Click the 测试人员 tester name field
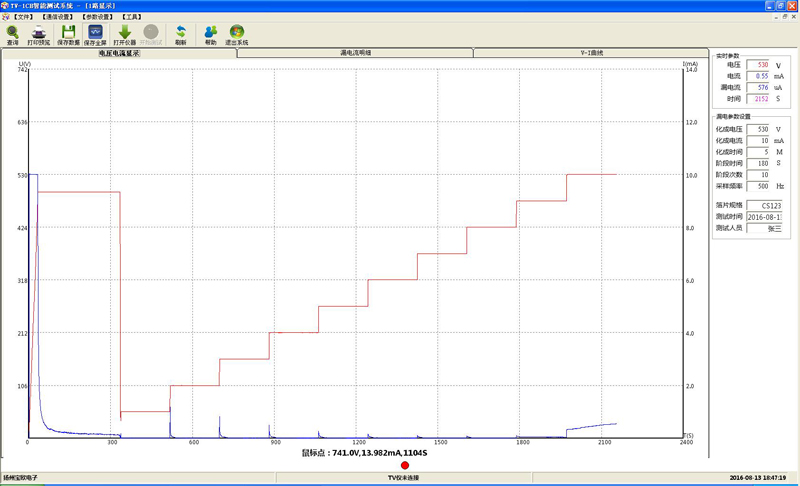 pyautogui.click(x=765, y=228)
